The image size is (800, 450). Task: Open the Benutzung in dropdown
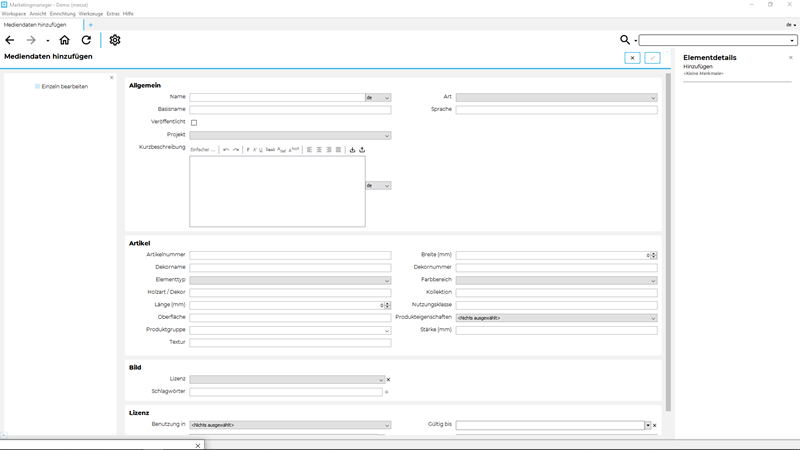[290, 425]
